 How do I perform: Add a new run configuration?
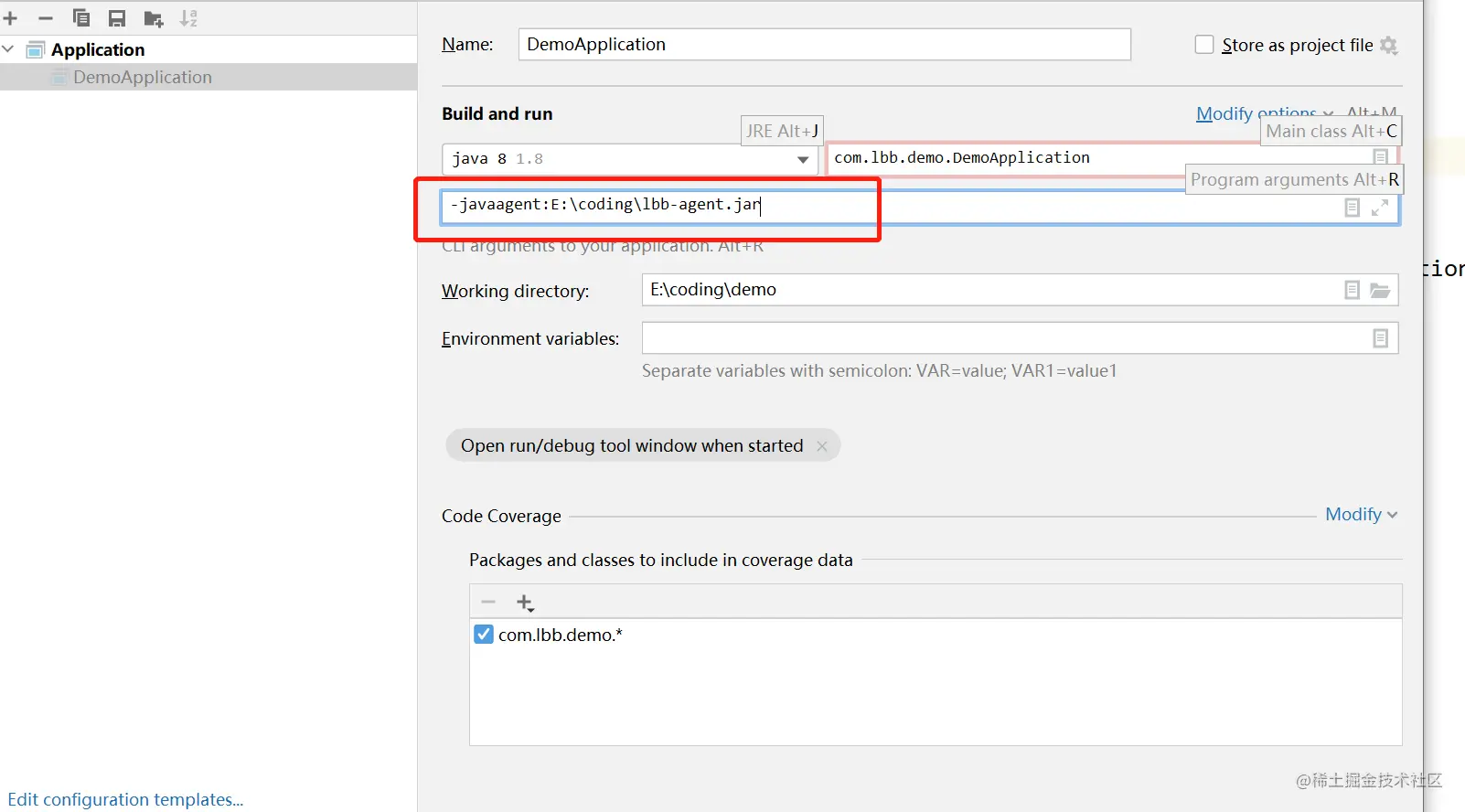coord(11,18)
